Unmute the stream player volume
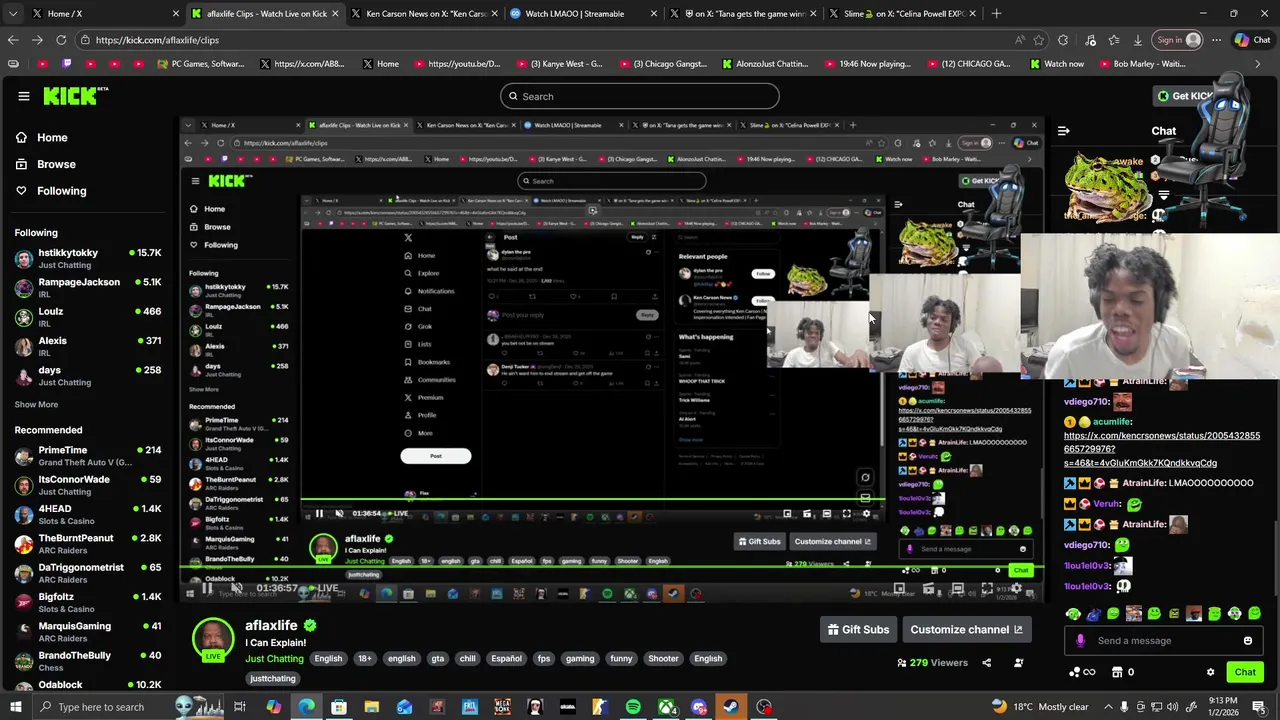Viewport: 1280px width, 720px height. click(x=237, y=588)
